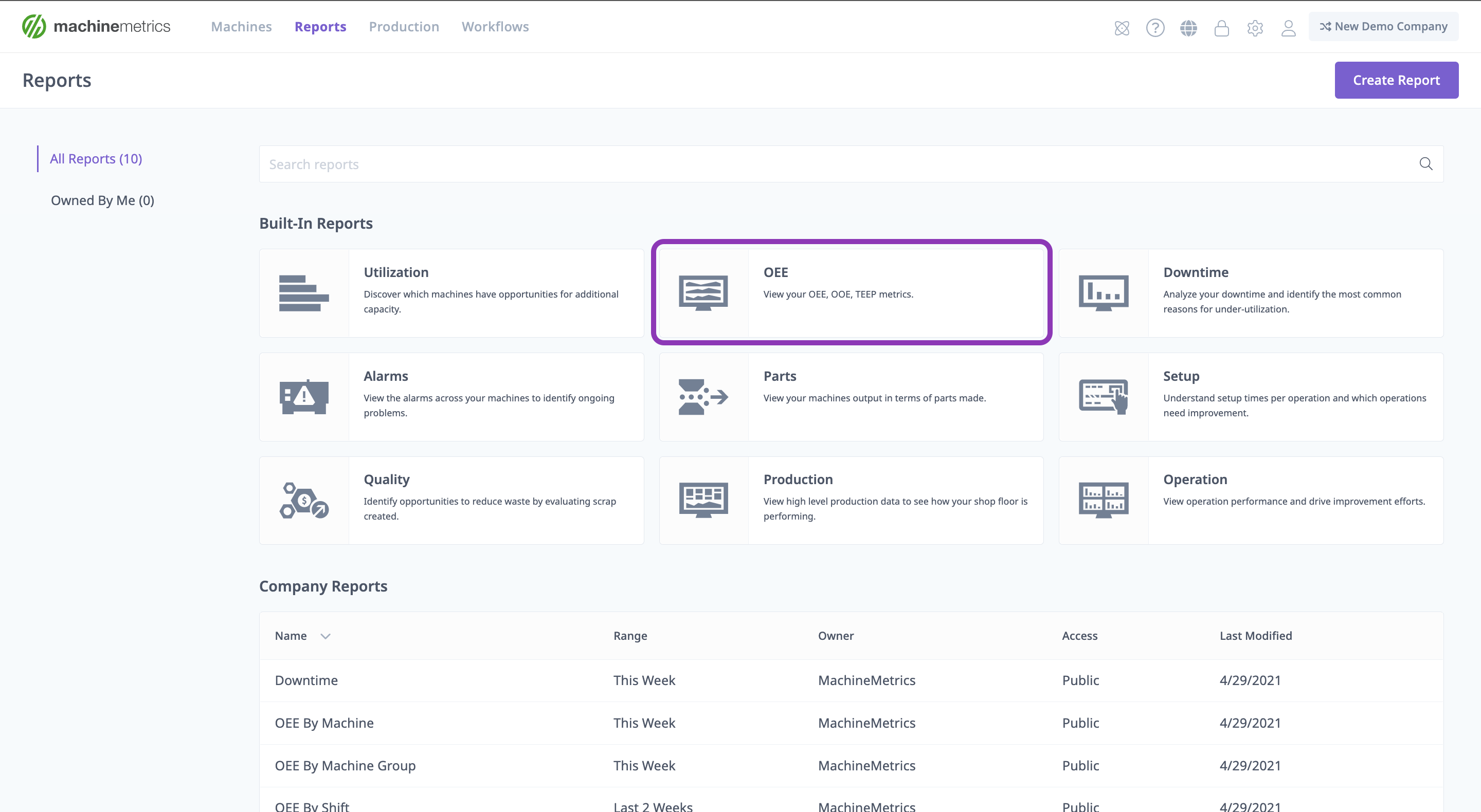Select All Reports (10) filter

click(96, 159)
